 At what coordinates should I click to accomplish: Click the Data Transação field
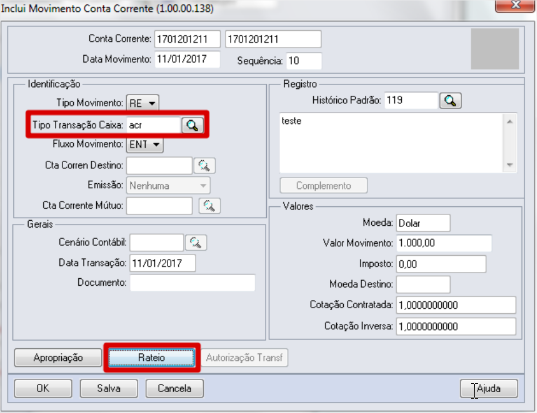[x=162, y=263]
